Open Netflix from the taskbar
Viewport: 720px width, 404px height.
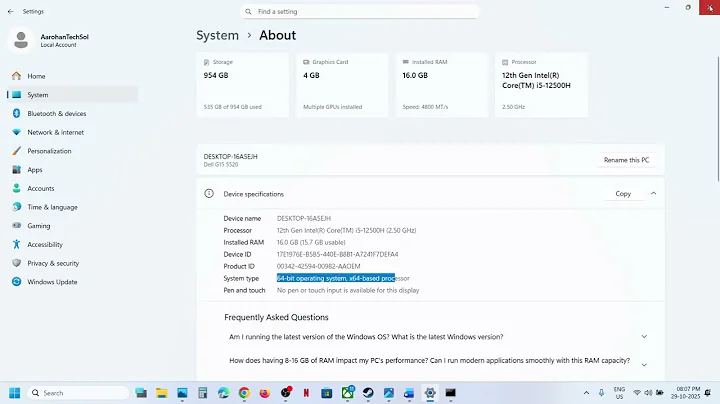point(306,393)
